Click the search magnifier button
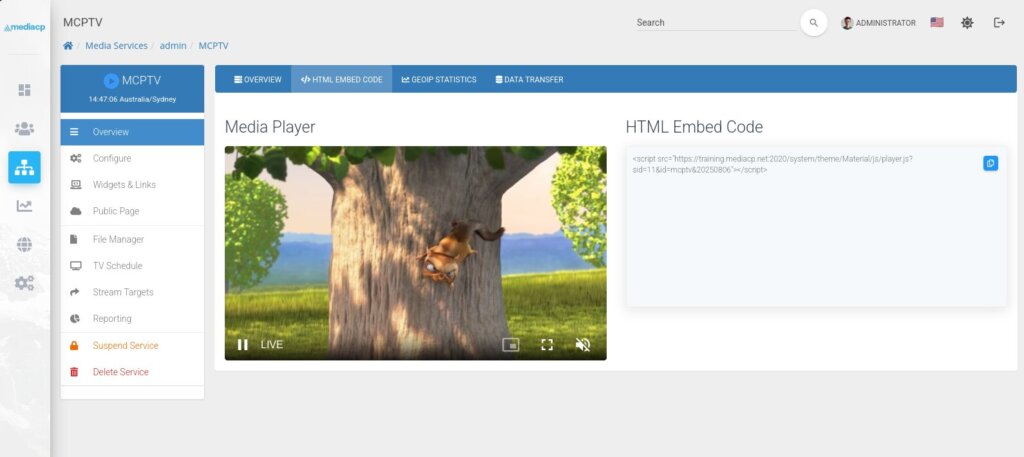Viewport: 1024px width, 457px height. click(x=814, y=23)
